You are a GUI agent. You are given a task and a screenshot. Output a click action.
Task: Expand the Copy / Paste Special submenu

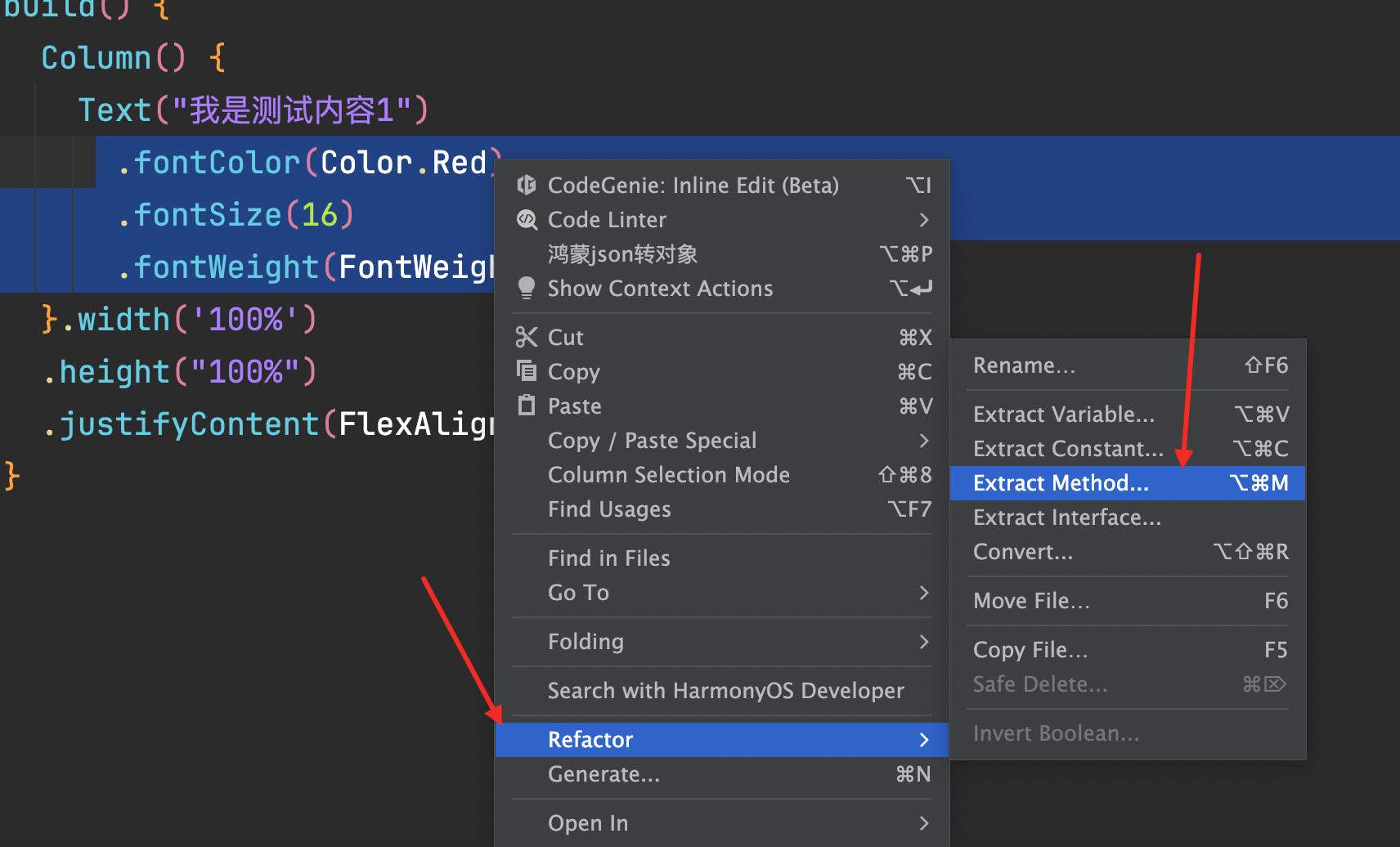click(924, 441)
